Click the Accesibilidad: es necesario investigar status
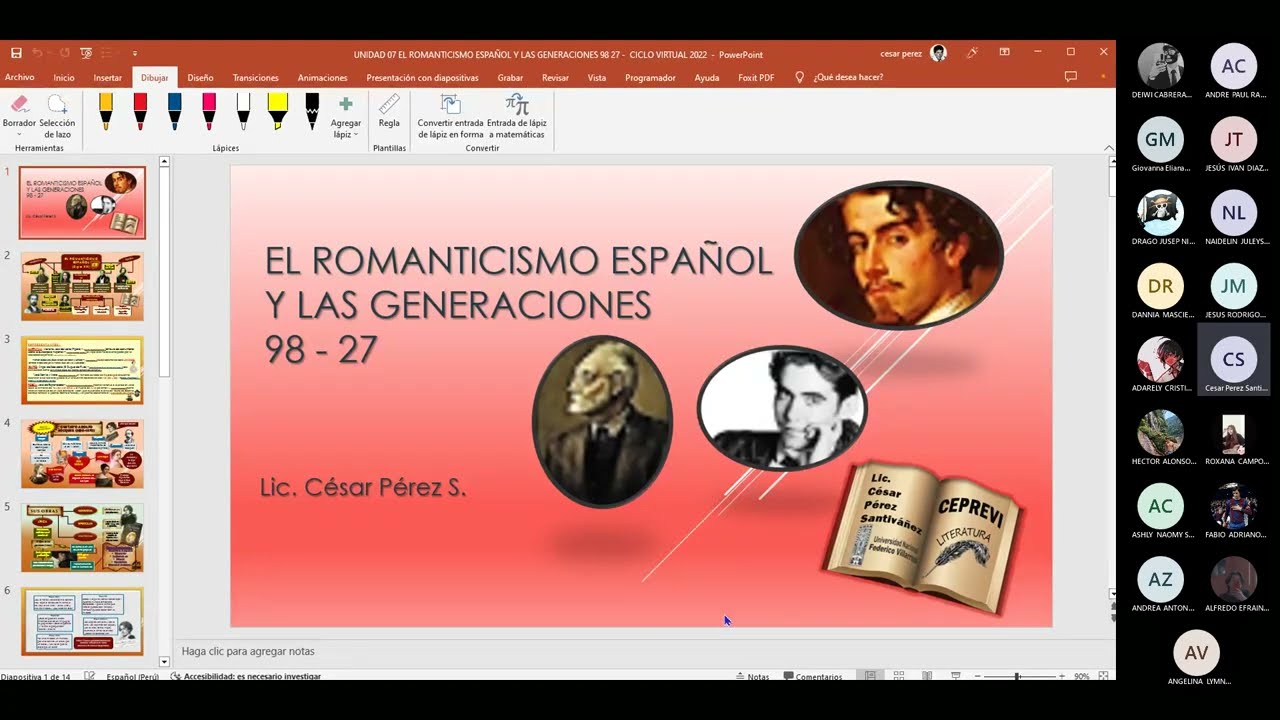Viewport: 1280px width, 720px height. click(246, 676)
